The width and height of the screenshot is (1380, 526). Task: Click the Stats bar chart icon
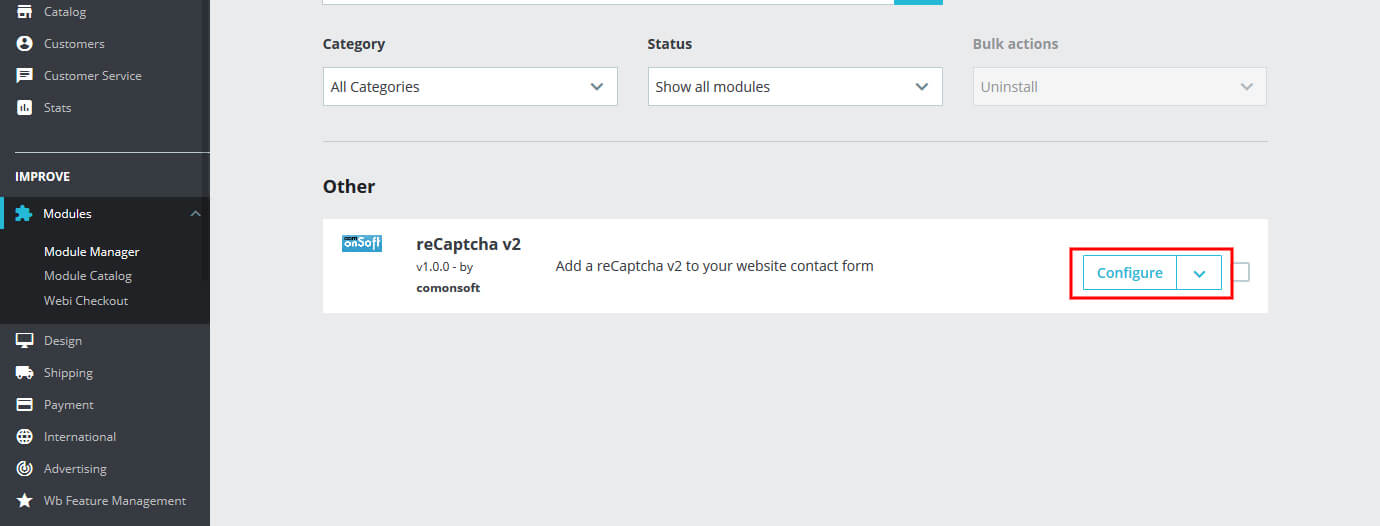coord(25,108)
